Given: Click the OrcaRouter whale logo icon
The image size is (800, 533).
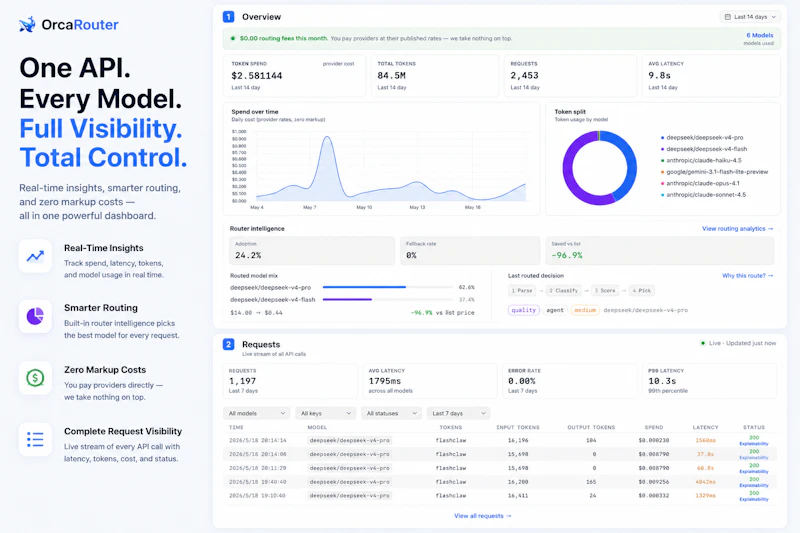Looking at the screenshot, I should [28, 24].
